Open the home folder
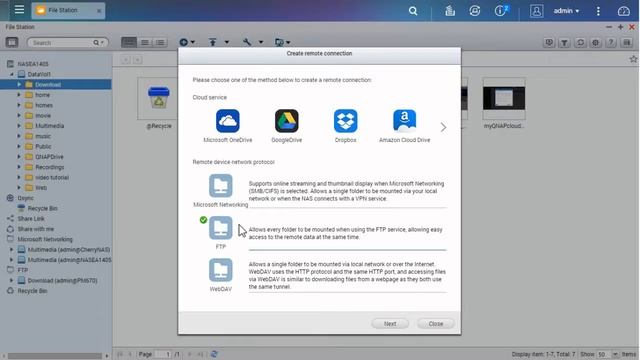Screen dimensions: 640x360 42,95
